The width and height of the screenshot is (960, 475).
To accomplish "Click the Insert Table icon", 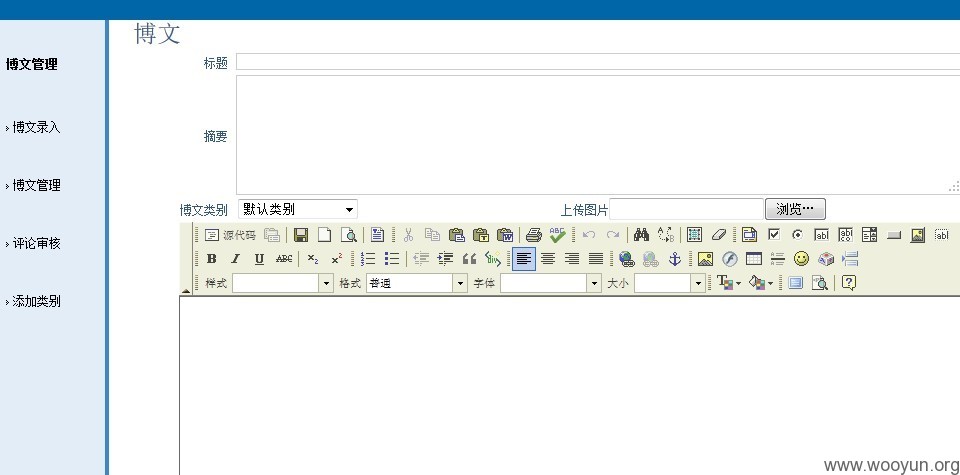I will click(x=754, y=259).
